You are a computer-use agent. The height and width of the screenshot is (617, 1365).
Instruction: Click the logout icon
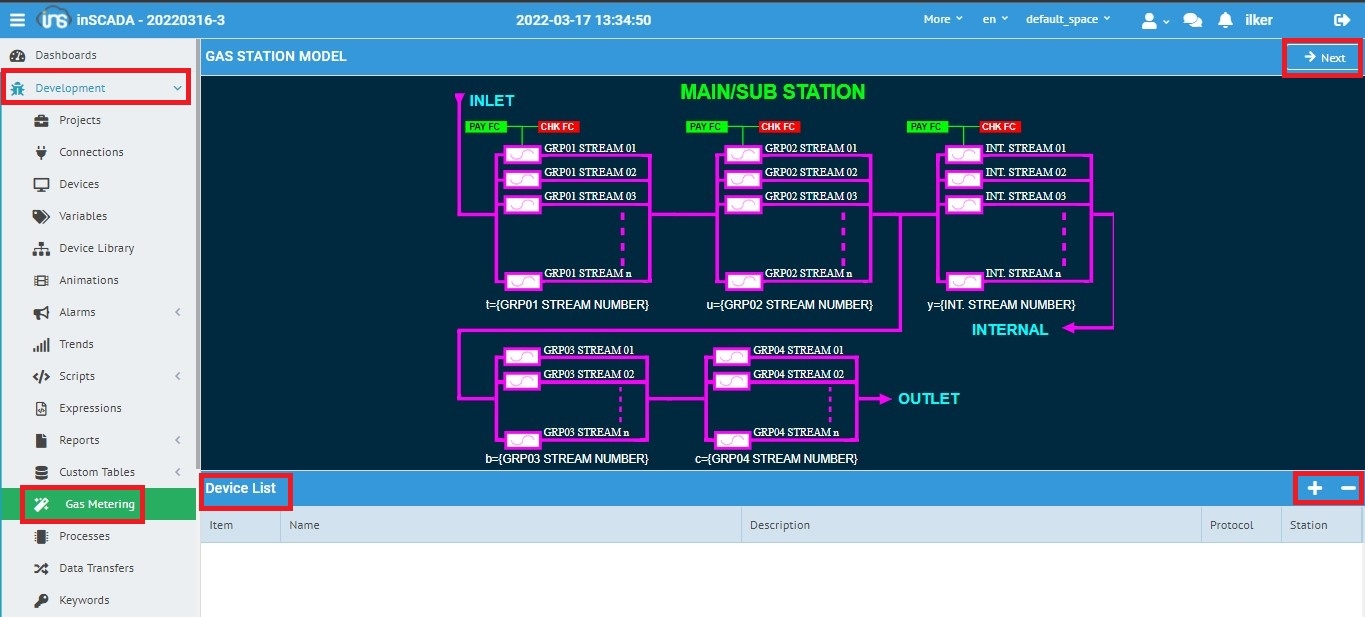[1342, 20]
